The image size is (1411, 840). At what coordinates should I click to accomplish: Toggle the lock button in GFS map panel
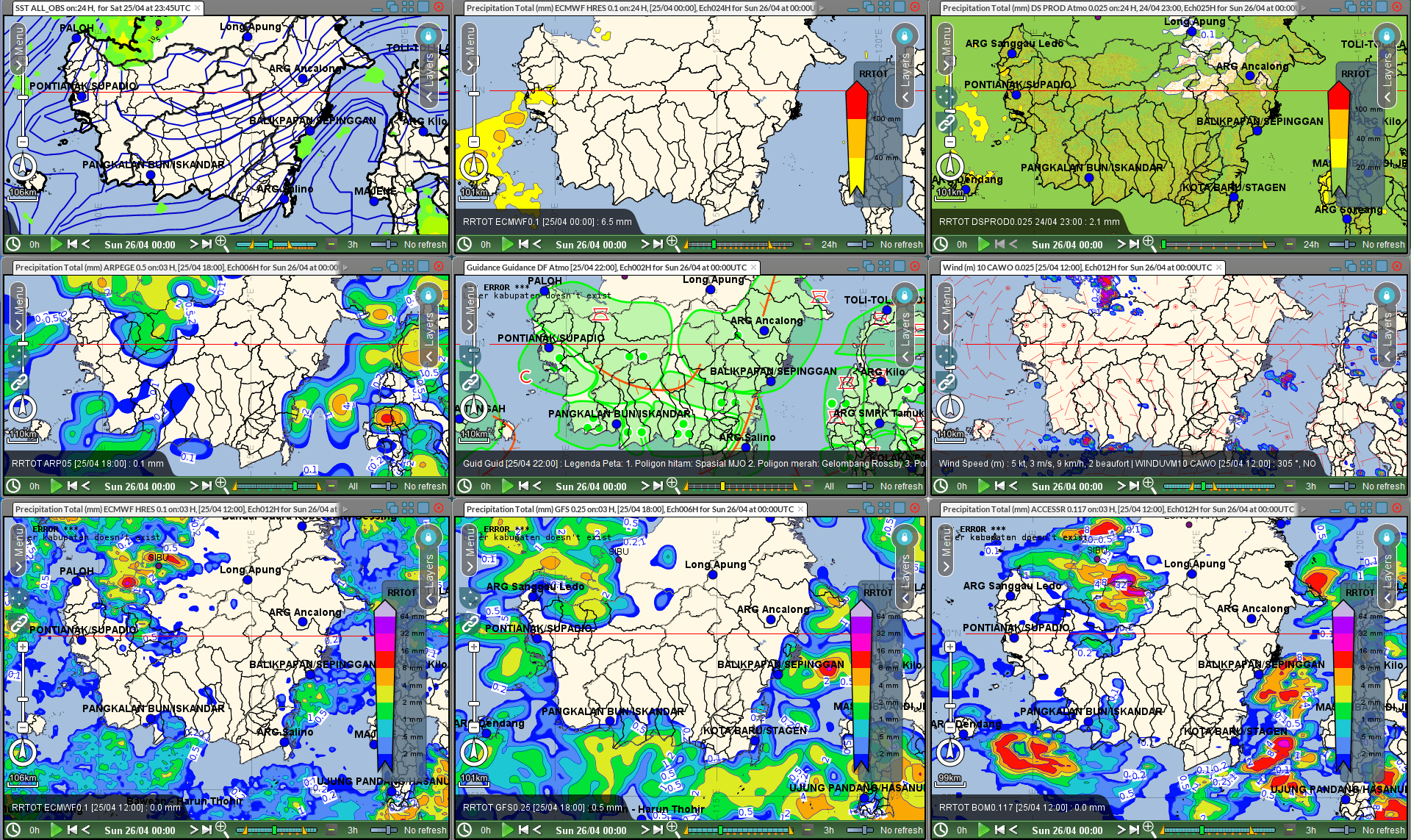tap(905, 537)
